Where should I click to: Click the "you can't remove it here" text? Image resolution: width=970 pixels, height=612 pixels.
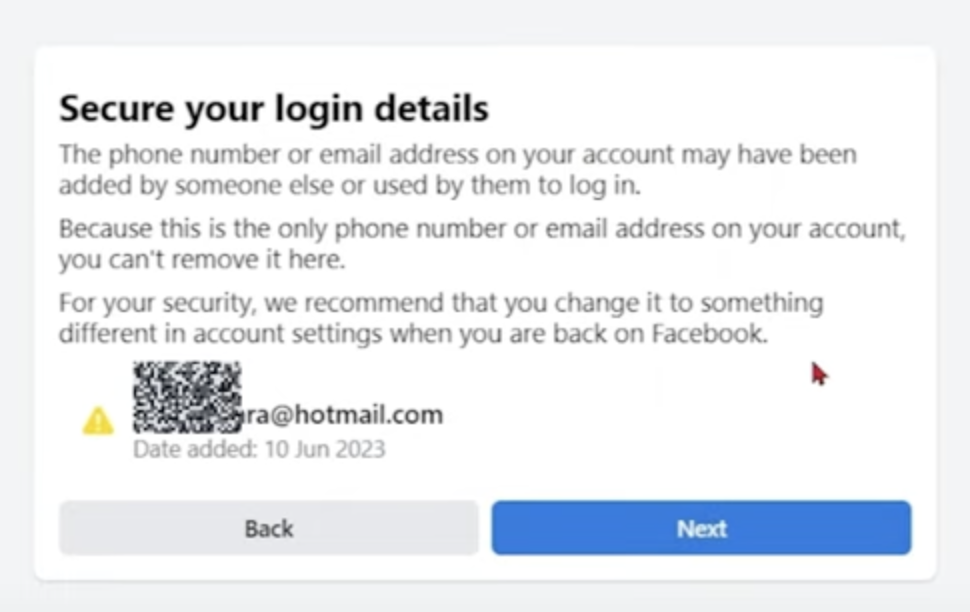pyautogui.click(x=202, y=259)
